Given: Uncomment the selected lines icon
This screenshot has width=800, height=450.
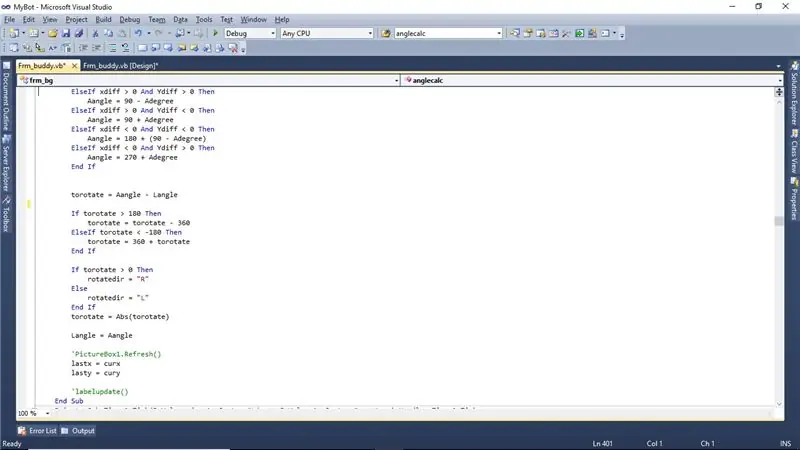Looking at the screenshot, I should (x=125, y=48).
